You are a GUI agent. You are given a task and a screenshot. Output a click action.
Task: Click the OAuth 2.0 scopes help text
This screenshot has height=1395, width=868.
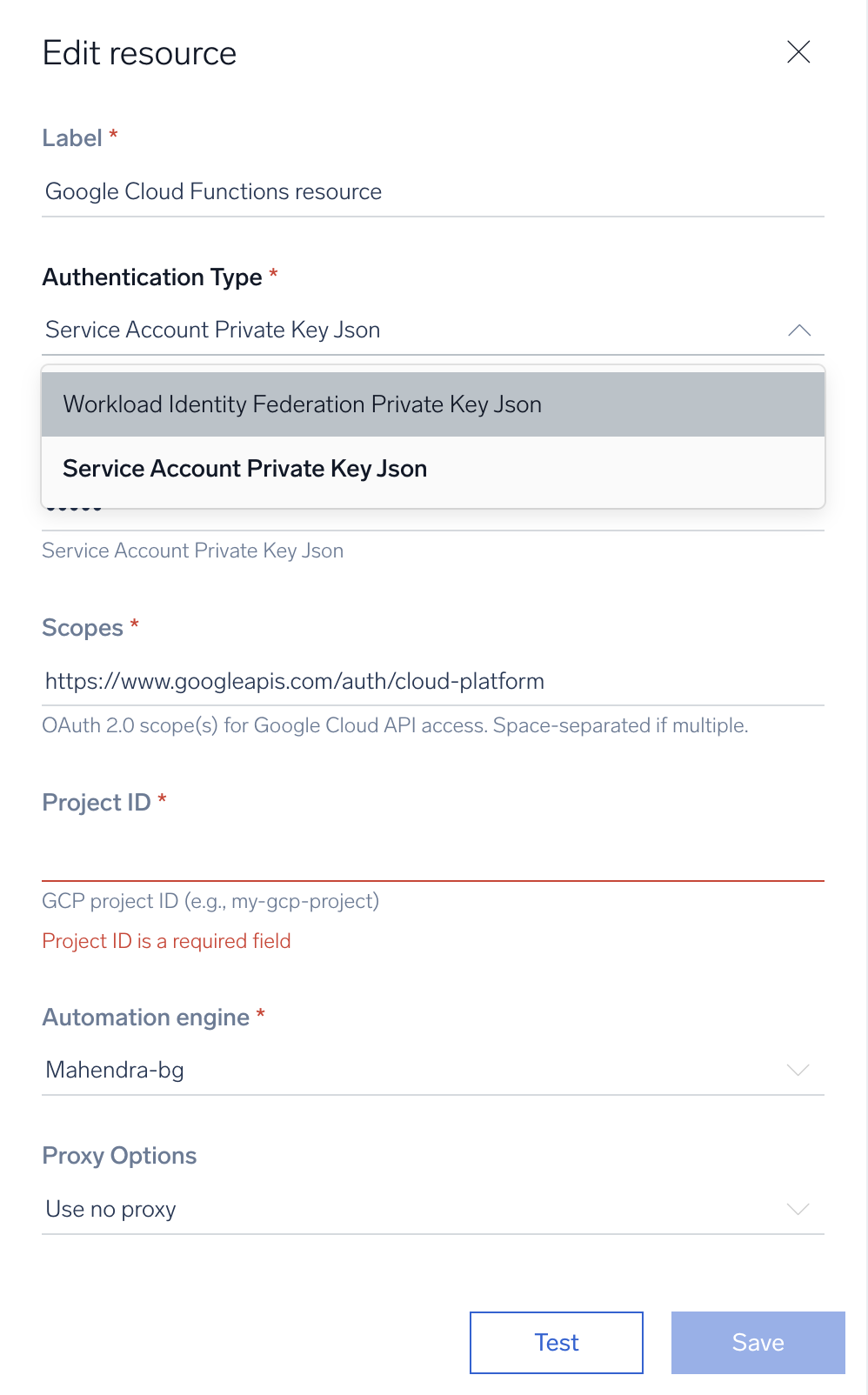click(x=395, y=725)
